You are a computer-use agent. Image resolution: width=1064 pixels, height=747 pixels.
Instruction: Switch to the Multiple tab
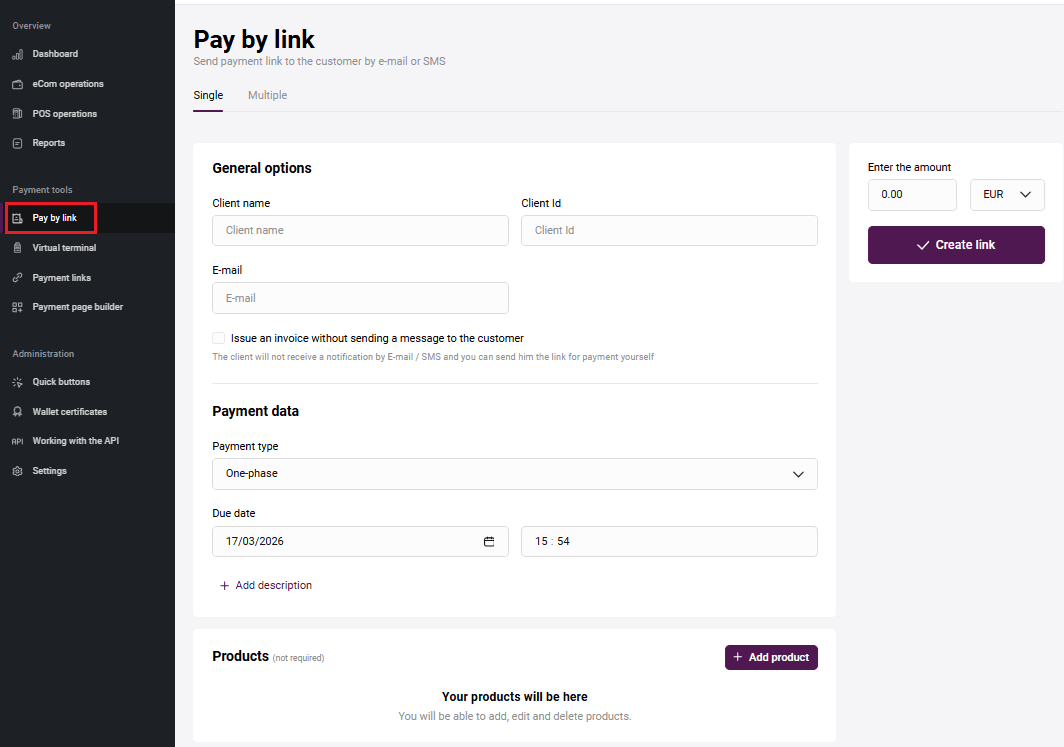tap(267, 96)
